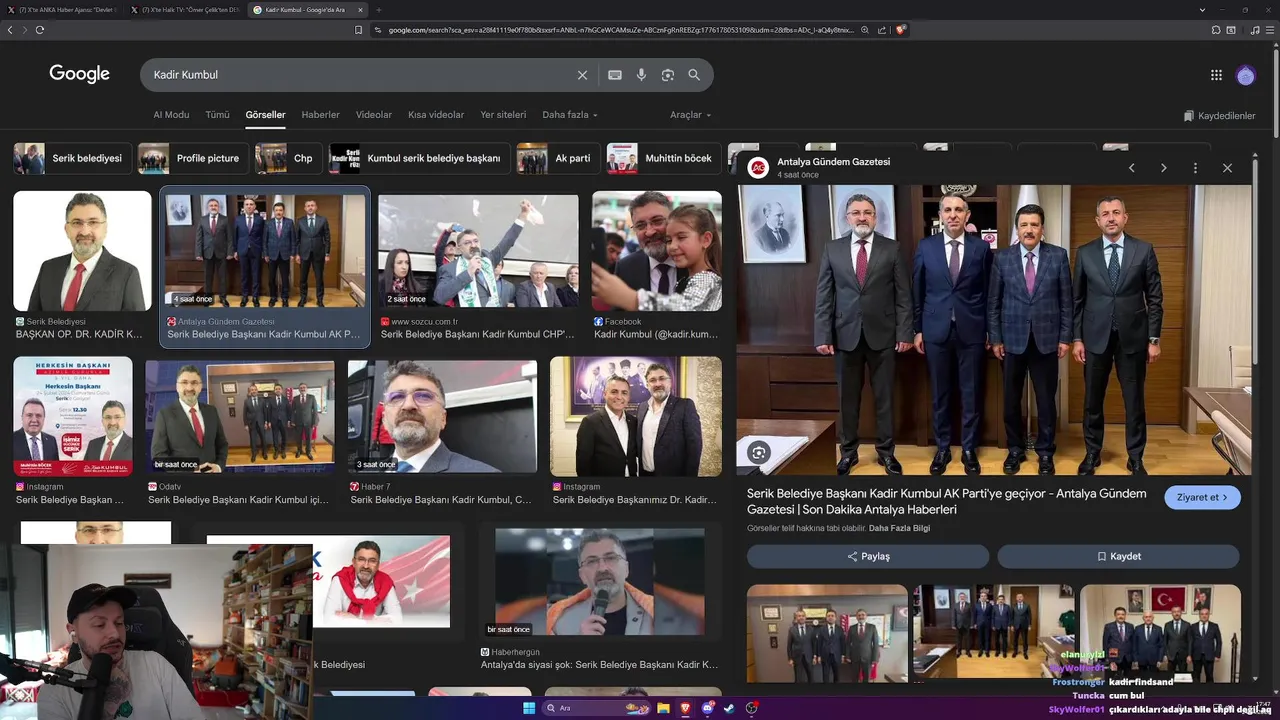Expand the Araçlar tools dropdown
The width and height of the screenshot is (1280, 720).
(x=690, y=115)
